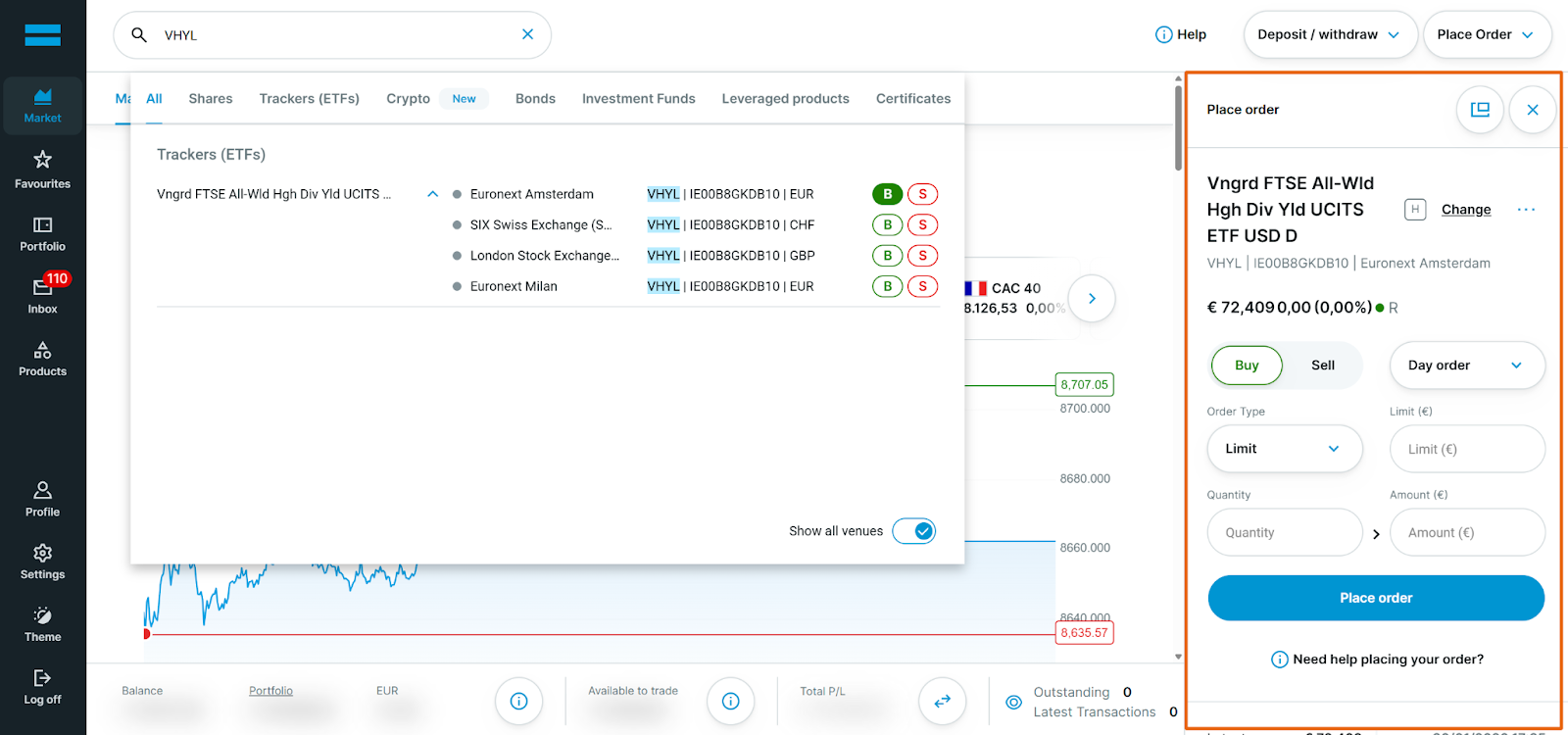This screenshot has width=1568, height=735.
Task: Open three-dots options for the ETF order
Action: pyautogui.click(x=1526, y=210)
